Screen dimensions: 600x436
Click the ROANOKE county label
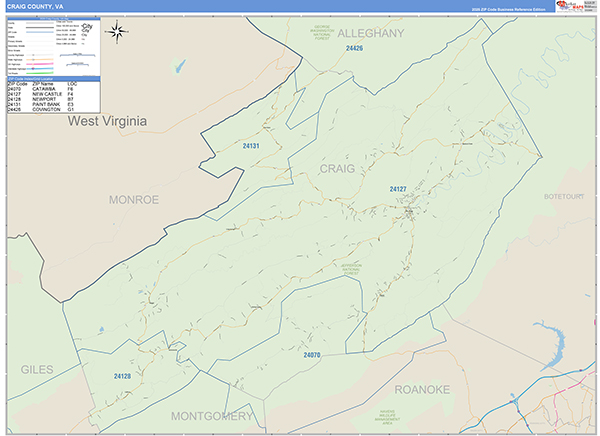click(422, 390)
